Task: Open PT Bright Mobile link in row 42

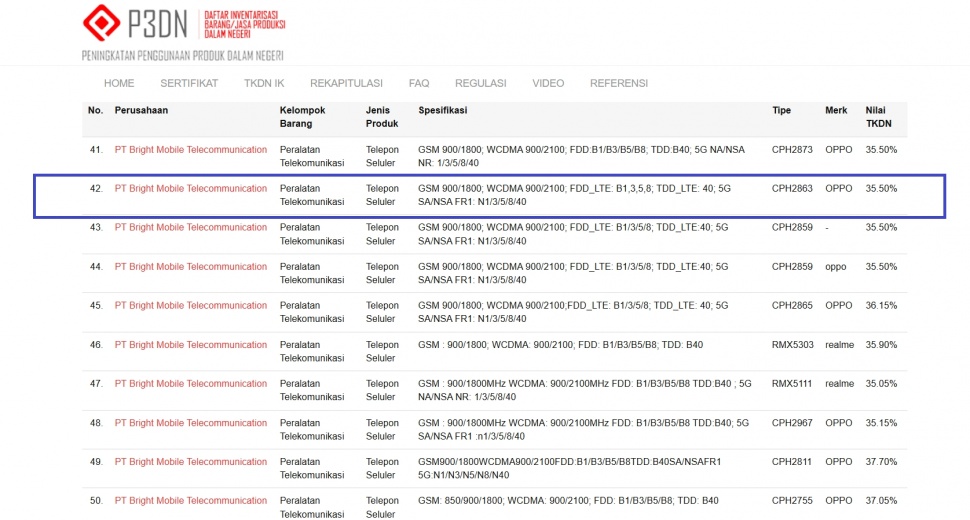Action: pyautogui.click(x=191, y=189)
